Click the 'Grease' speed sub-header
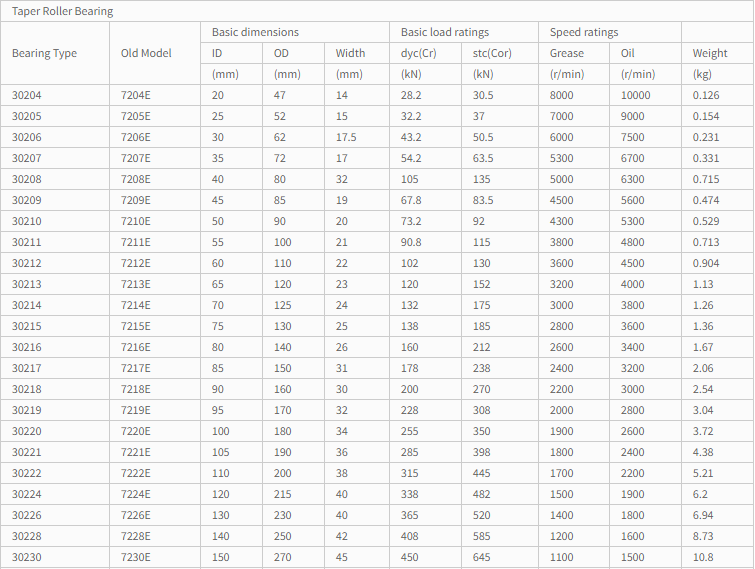This screenshot has height=569, width=755. (567, 53)
